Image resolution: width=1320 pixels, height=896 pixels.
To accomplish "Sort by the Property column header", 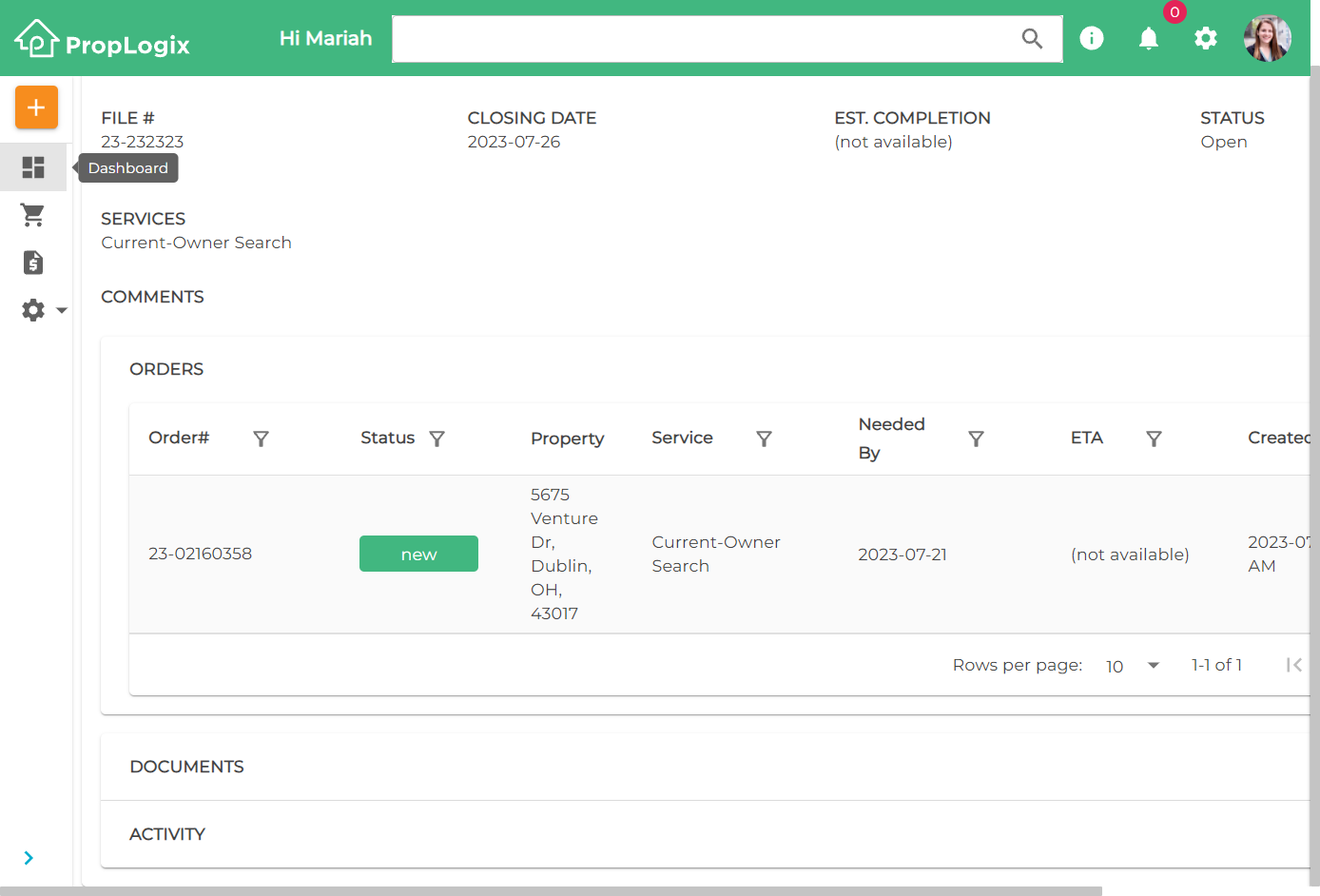I will (567, 438).
